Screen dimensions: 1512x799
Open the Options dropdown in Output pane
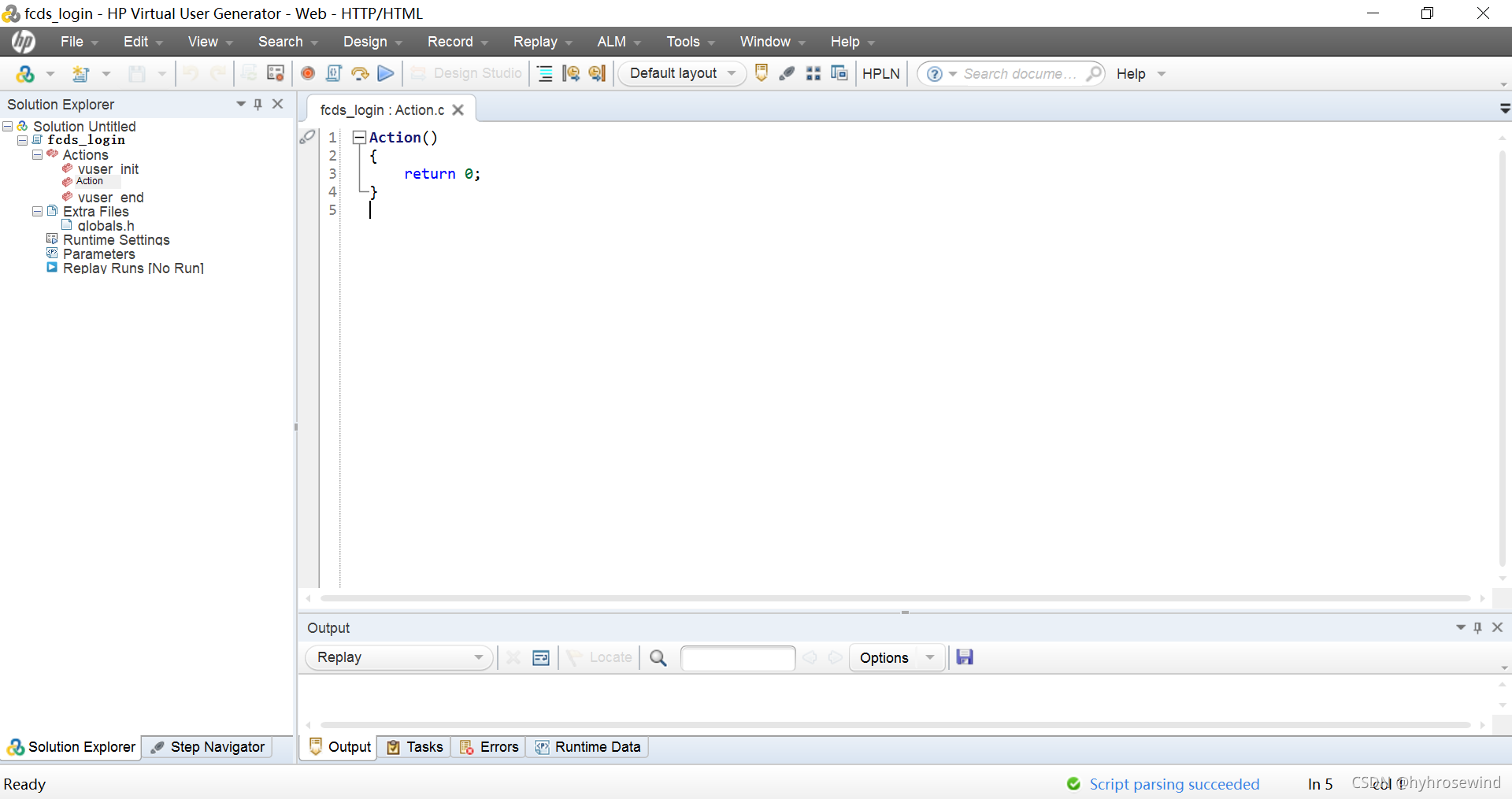(x=897, y=658)
